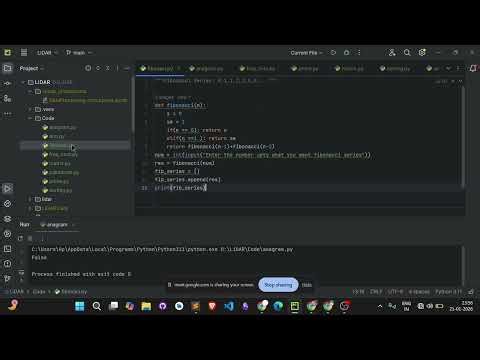Expand the lidar folder in tree

point(30,199)
